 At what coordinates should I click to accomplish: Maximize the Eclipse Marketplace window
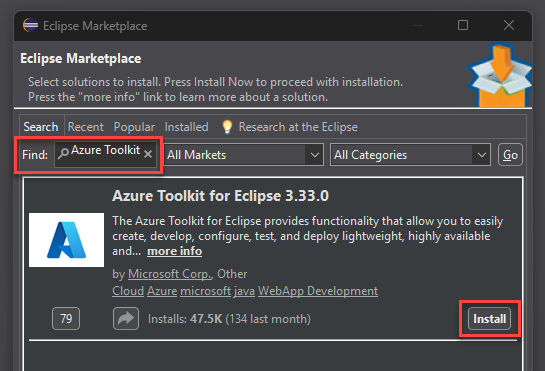click(x=463, y=25)
